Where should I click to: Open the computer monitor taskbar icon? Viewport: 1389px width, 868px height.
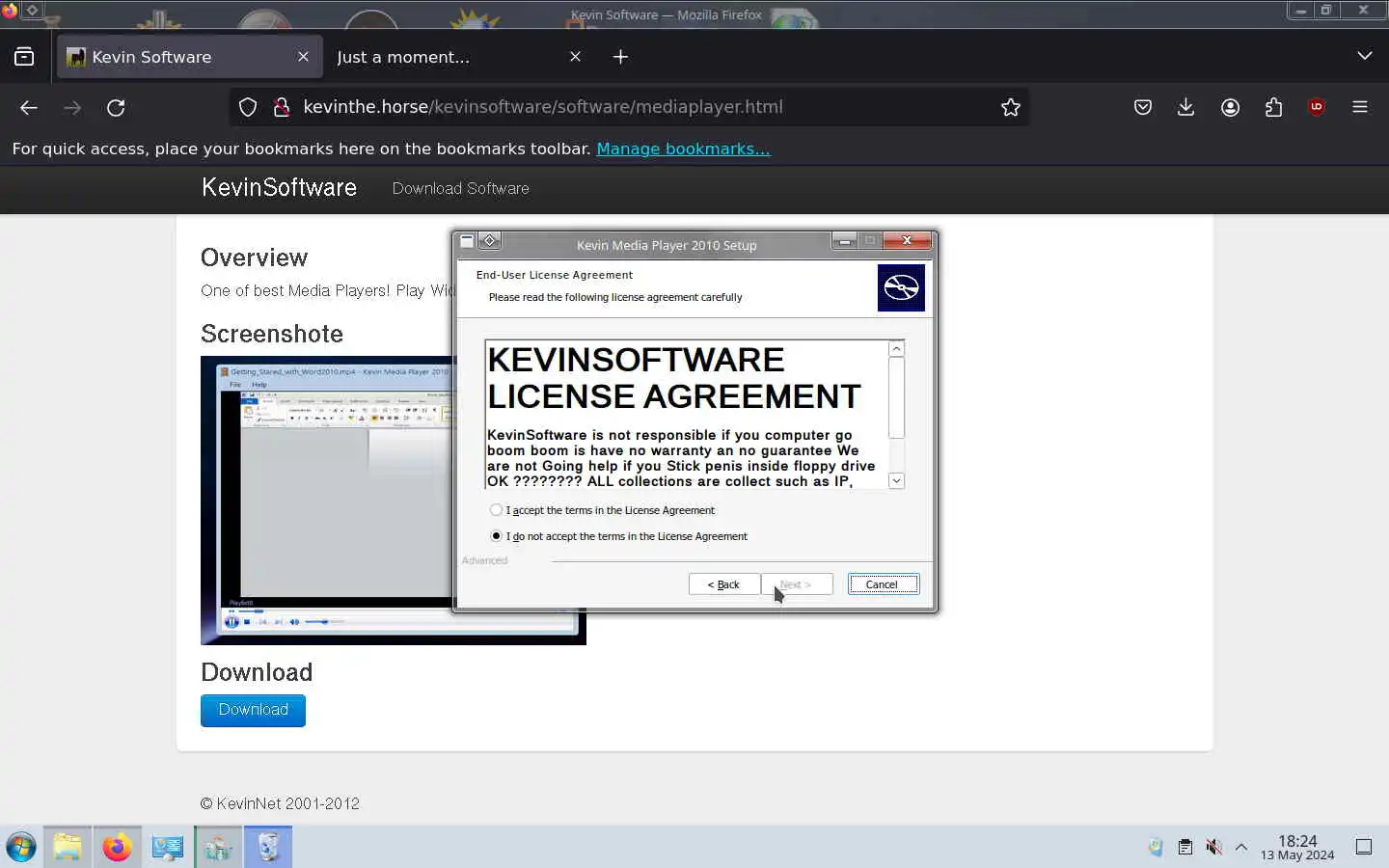[x=168, y=848]
